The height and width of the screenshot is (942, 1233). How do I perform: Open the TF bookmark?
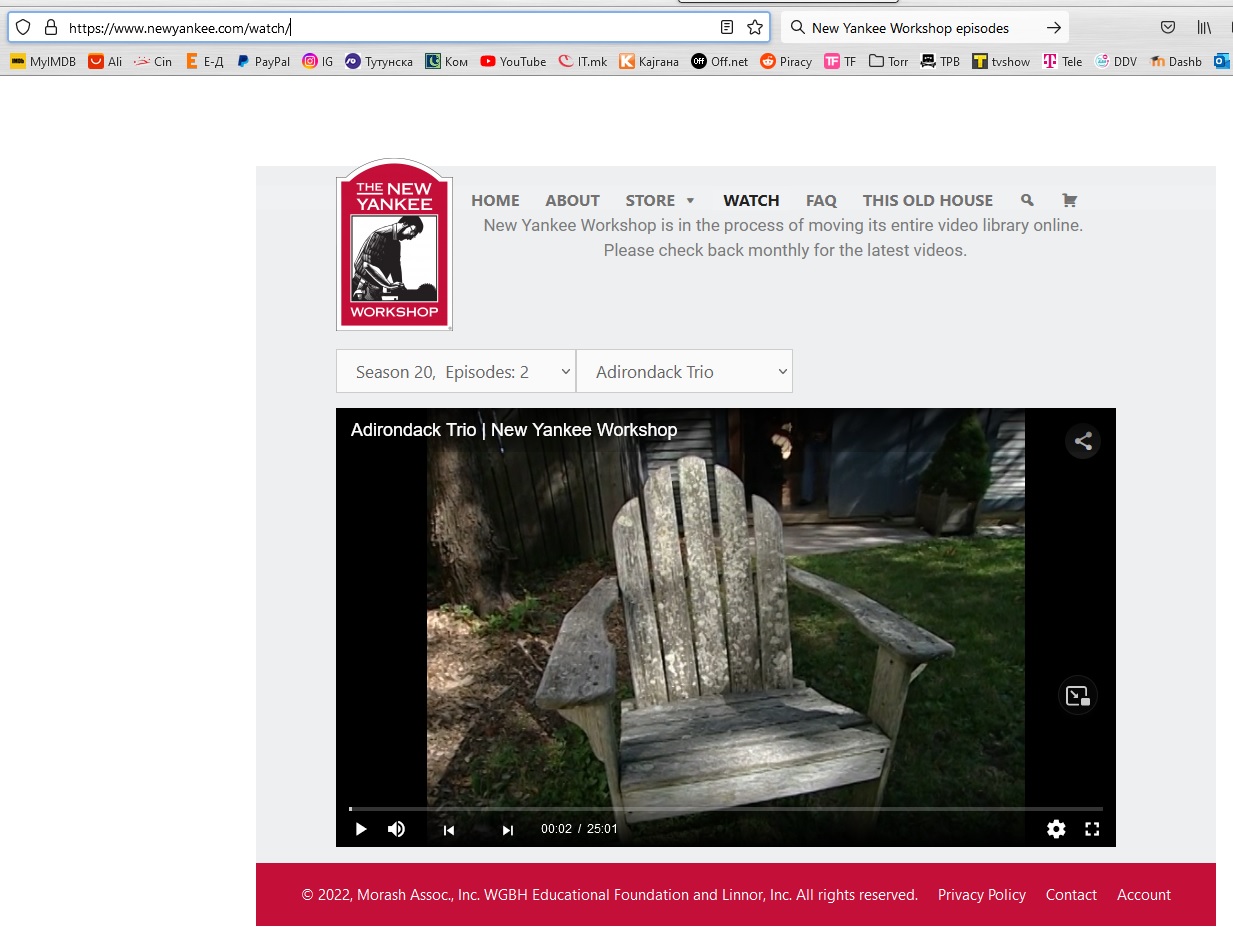(840, 61)
